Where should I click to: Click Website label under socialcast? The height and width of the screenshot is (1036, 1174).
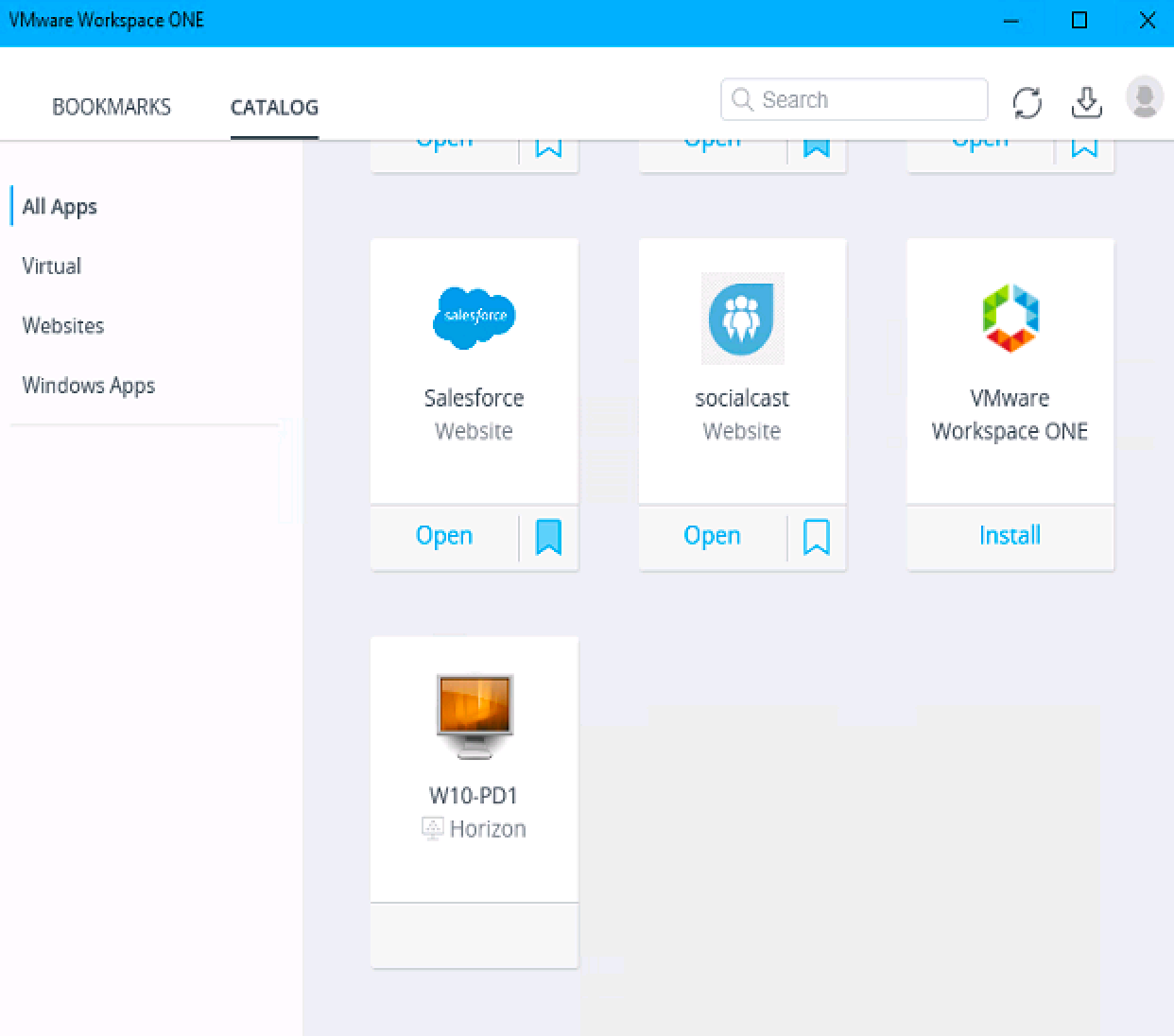742,431
